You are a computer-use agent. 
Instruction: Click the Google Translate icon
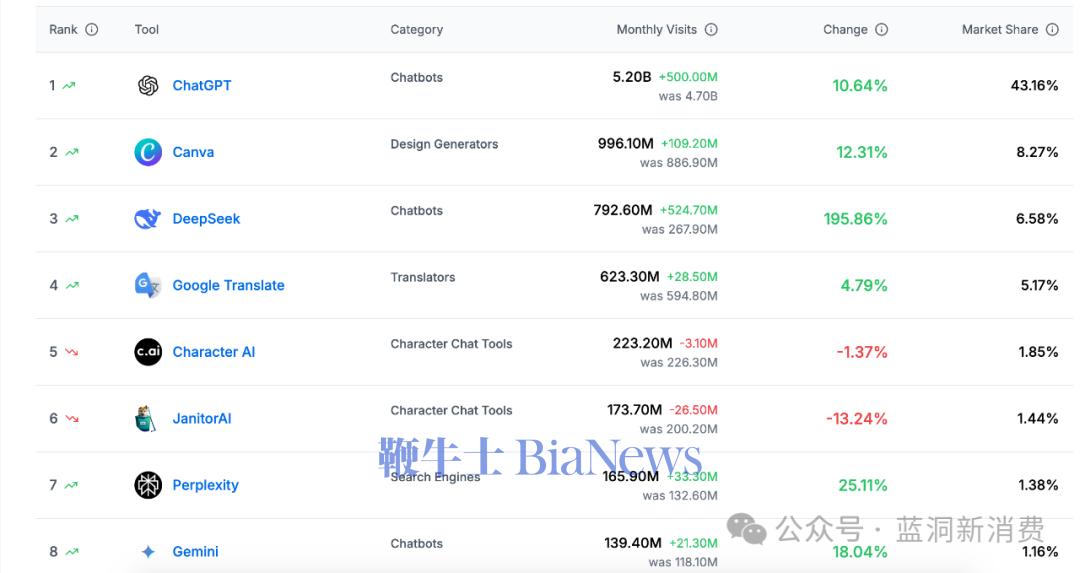tap(148, 285)
